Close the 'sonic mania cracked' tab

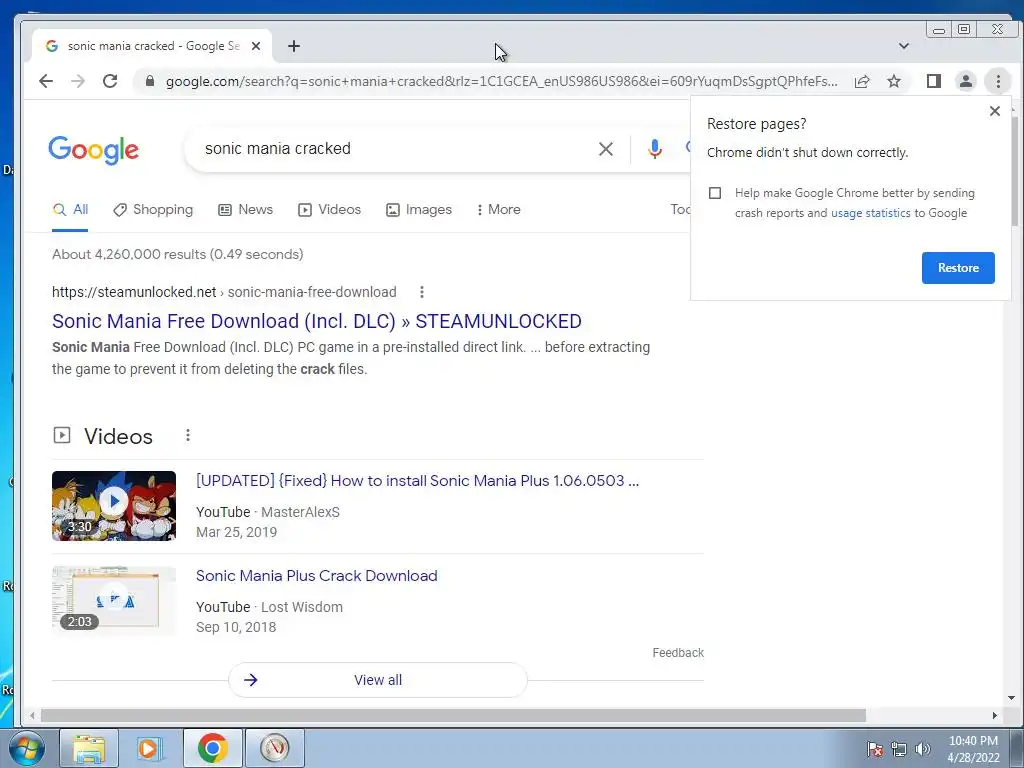[256, 46]
